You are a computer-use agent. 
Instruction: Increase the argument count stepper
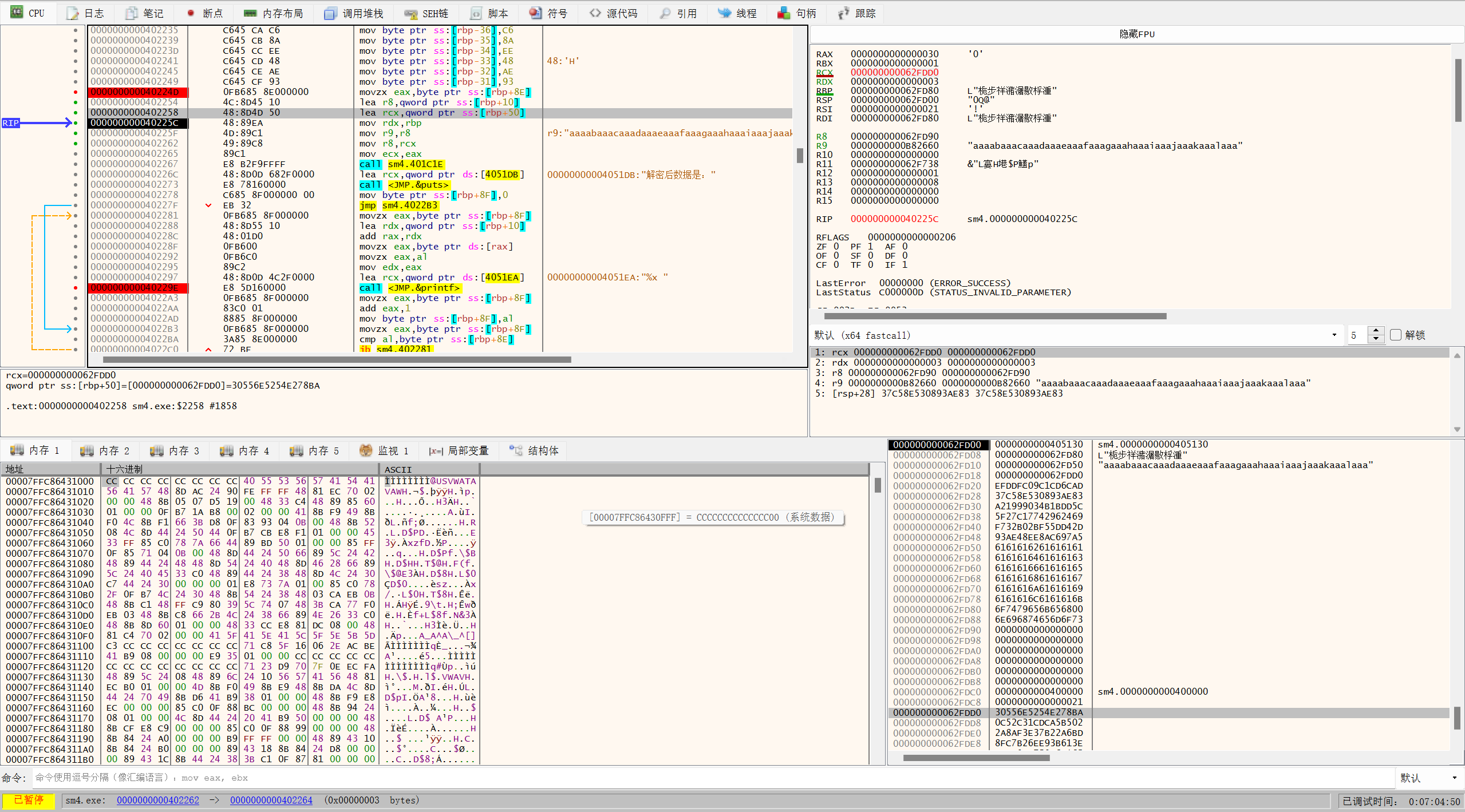1376,331
